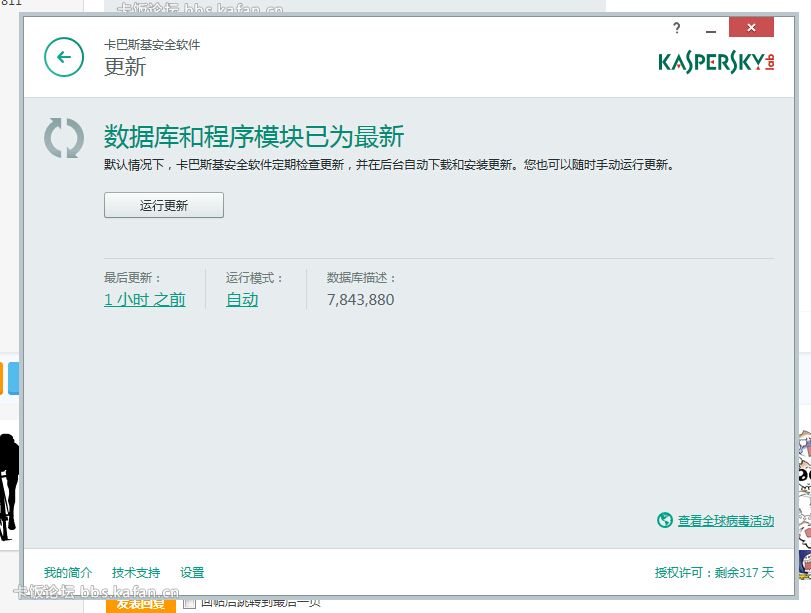811x613 pixels.
Task: Click the 数据库描述： label
Action: pos(362,278)
